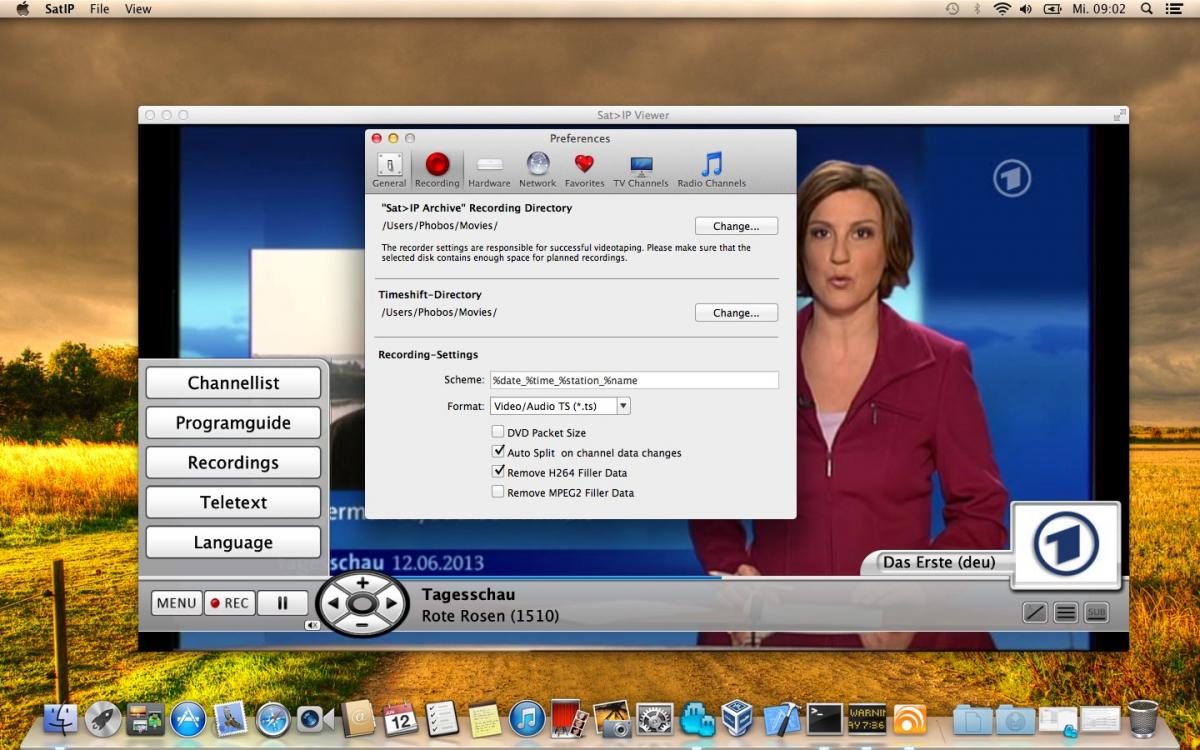Open the File menu in the menu bar
The image size is (1200, 750).
tap(100, 9)
